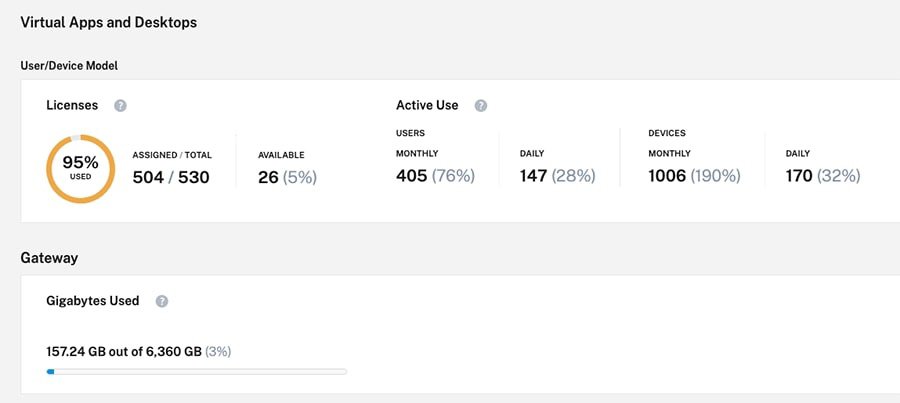Screen dimensions: 900x403
Task: Click the 170 daily devices value
Action: 823,176
